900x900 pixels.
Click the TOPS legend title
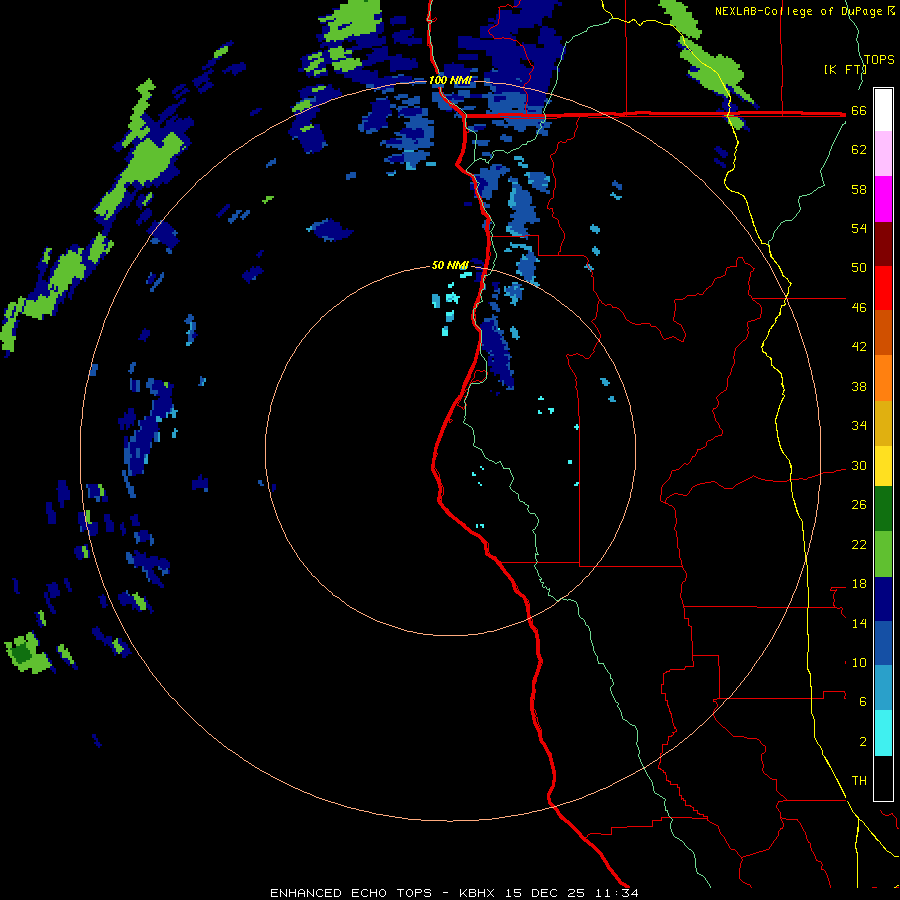[879, 59]
